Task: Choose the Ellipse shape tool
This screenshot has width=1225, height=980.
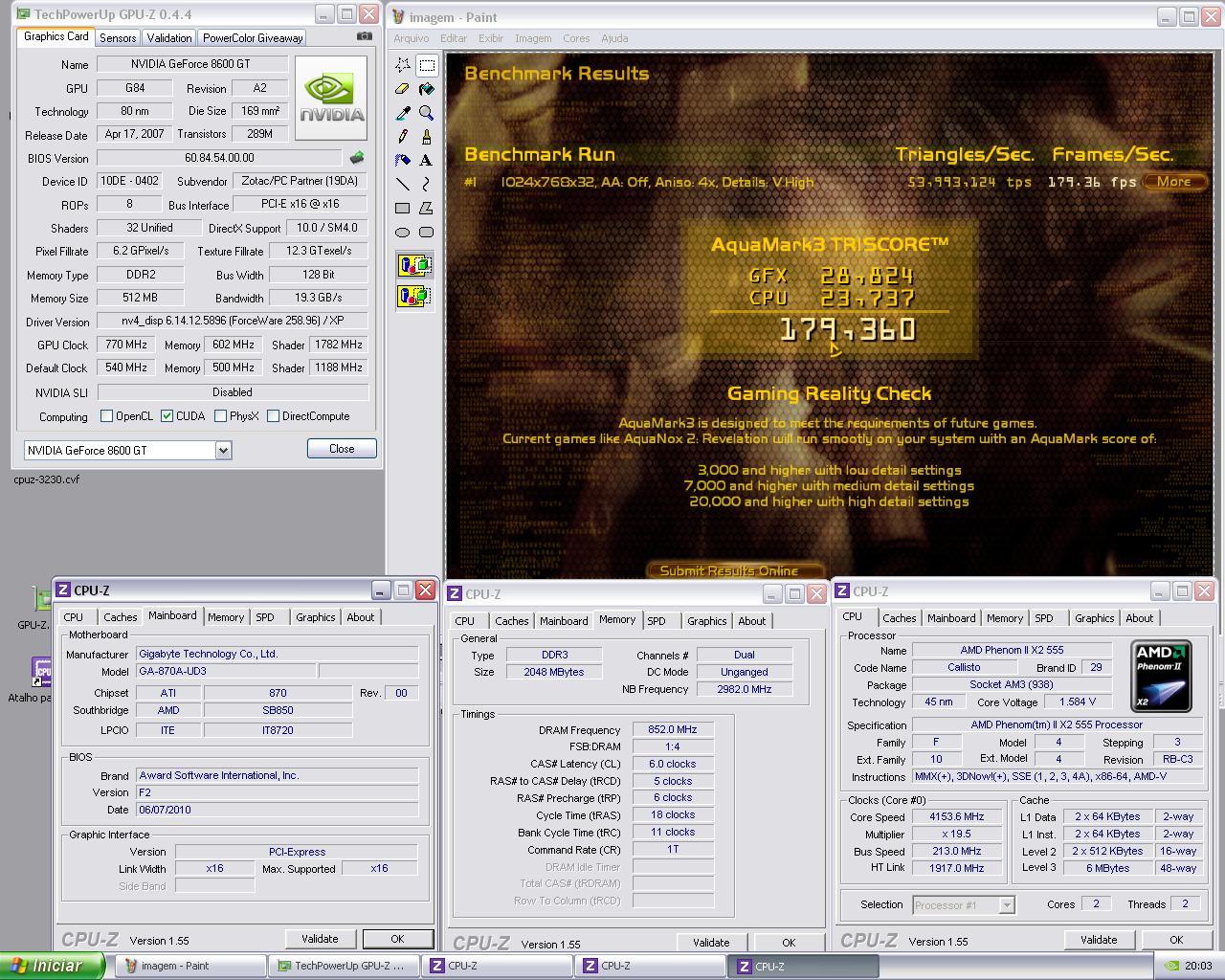Action: click(403, 232)
